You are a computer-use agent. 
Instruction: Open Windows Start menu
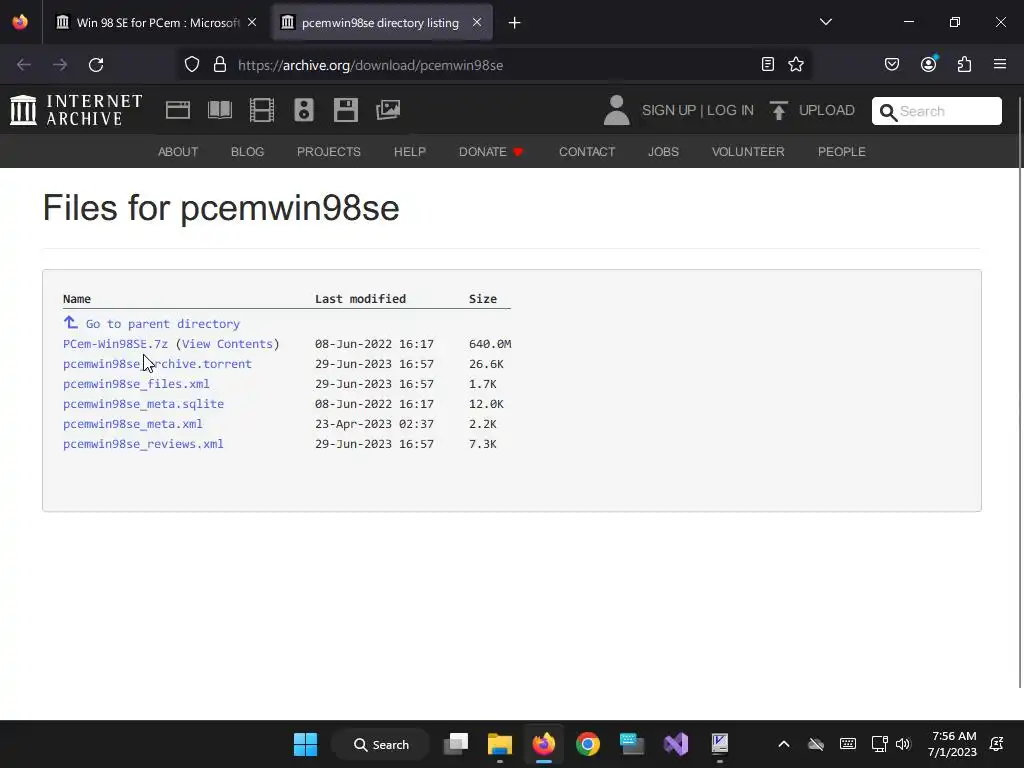click(305, 744)
